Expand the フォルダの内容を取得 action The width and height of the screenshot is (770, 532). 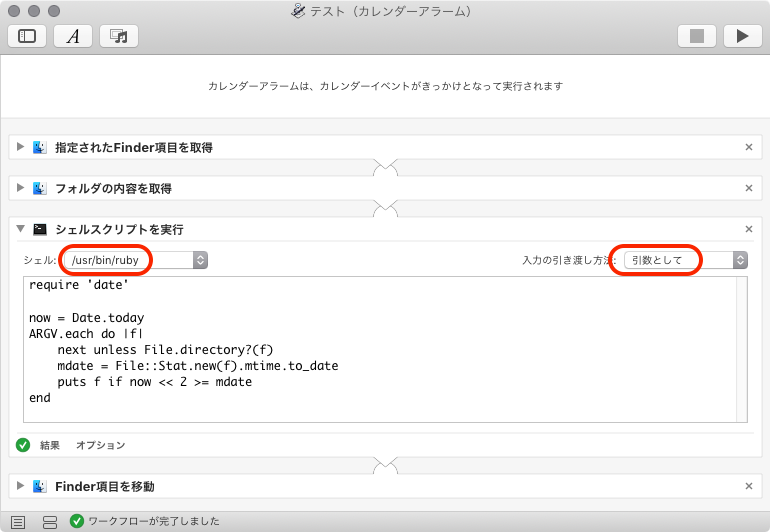pyautogui.click(x=20, y=188)
